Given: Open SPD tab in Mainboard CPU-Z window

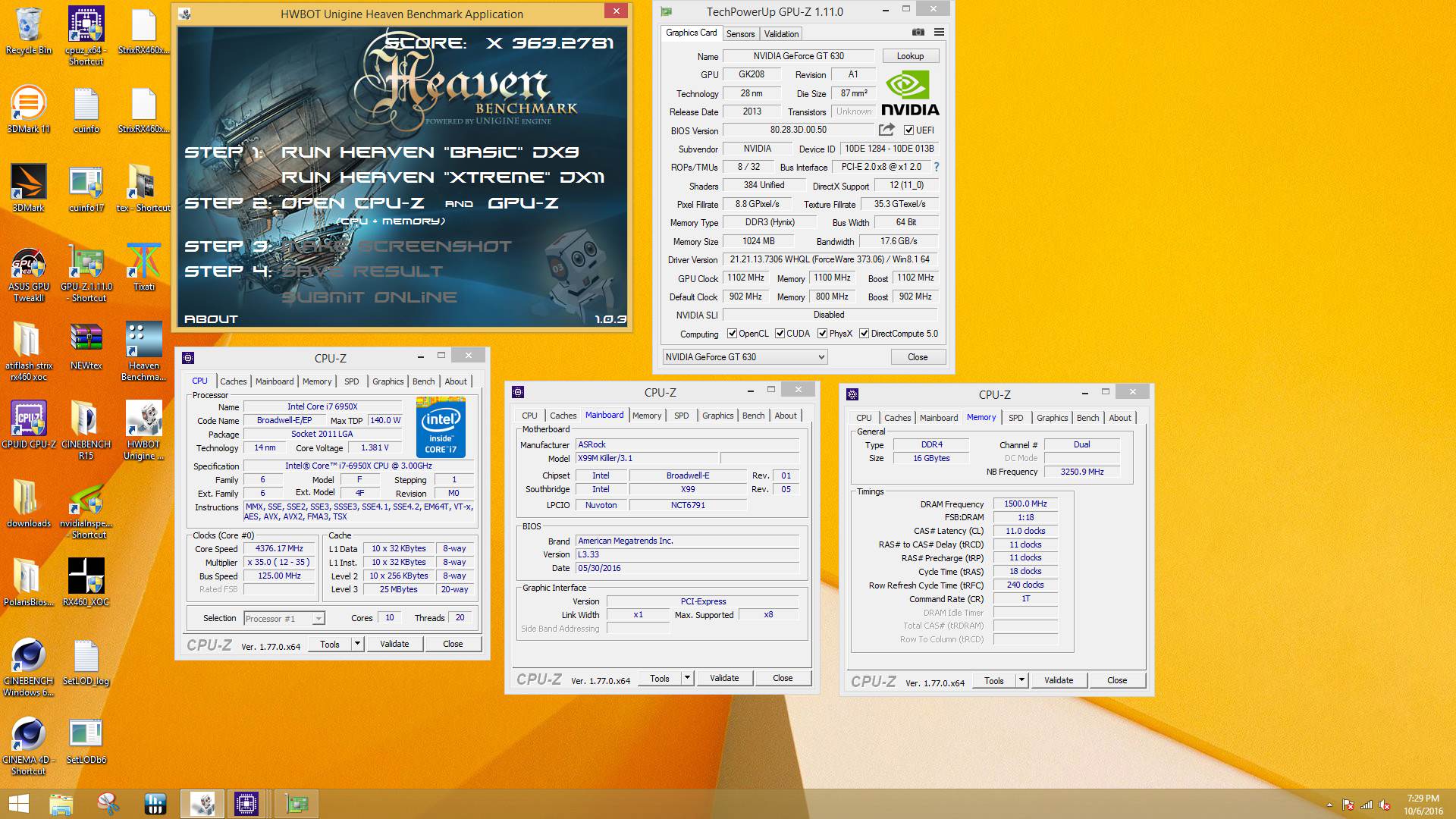Looking at the screenshot, I should [682, 416].
